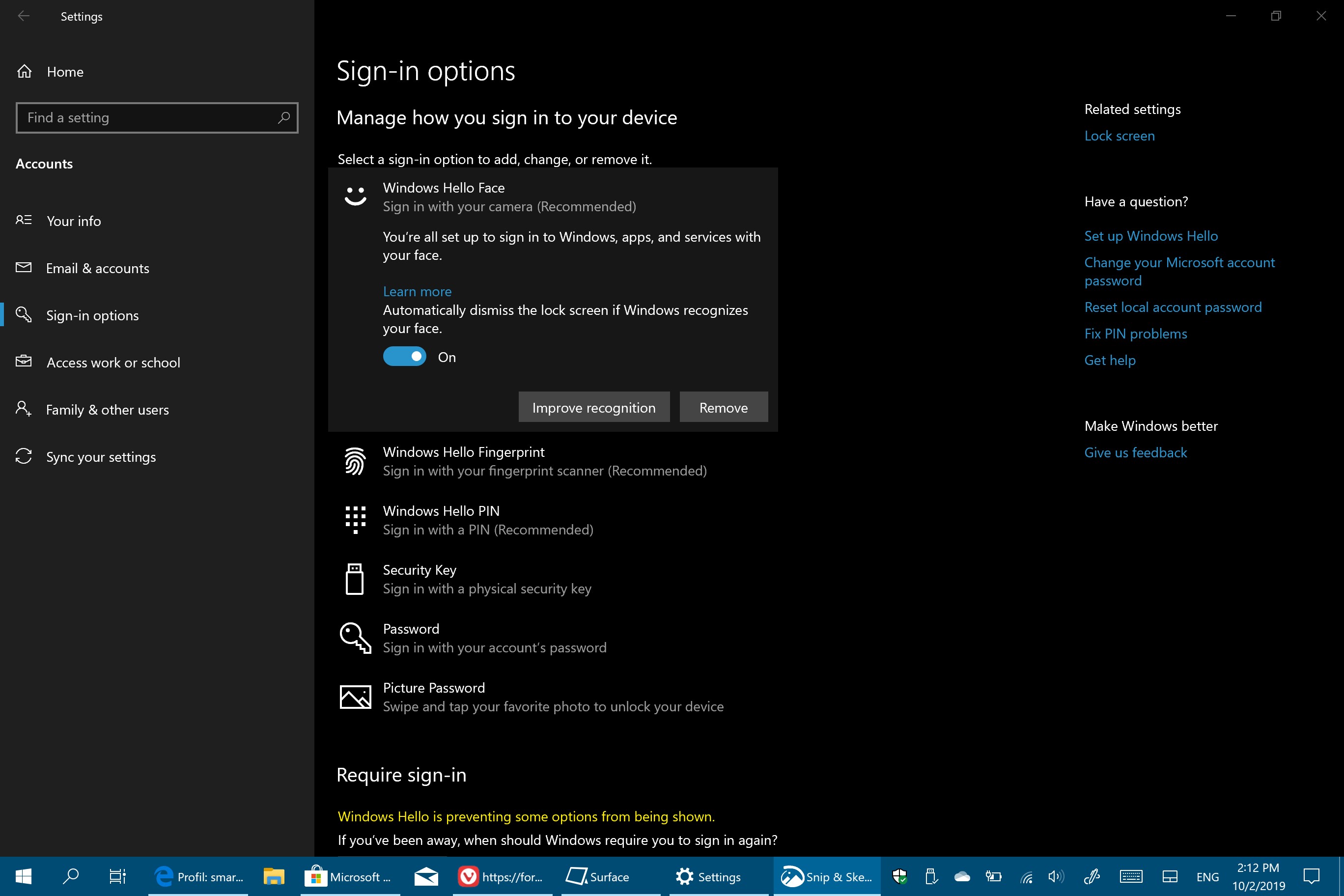Screen dimensions: 1344x896
Task: Open the Action Center notifications icon
Action: tap(1312, 876)
